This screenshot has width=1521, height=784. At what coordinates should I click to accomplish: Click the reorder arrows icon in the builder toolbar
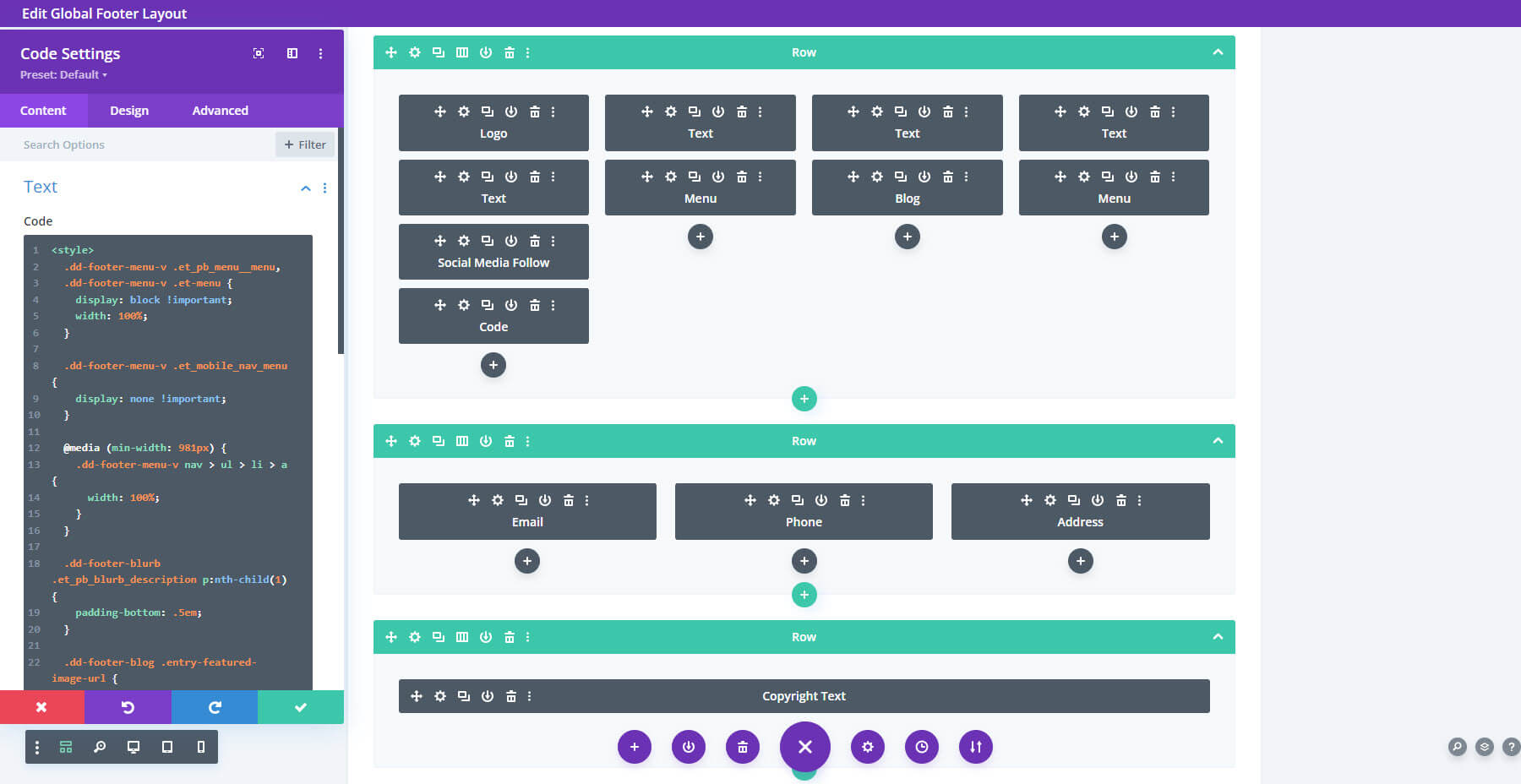(x=975, y=747)
